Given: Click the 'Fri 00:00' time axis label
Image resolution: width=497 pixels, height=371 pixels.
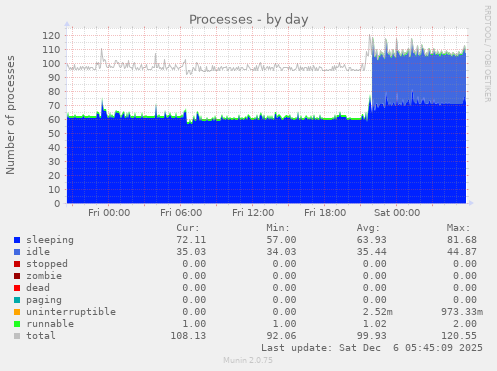Looking at the screenshot, I should [109, 213].
